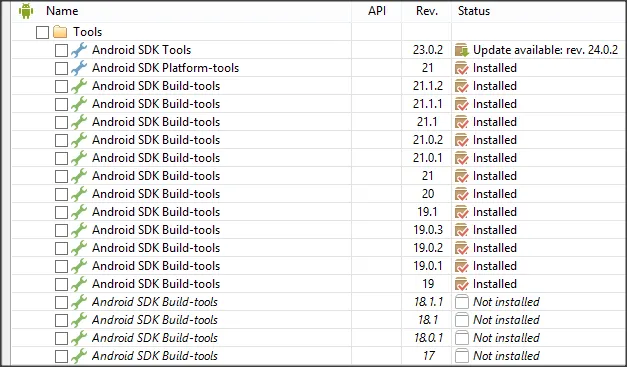Click wrench icon of Build-tools rev 21.1.2
Viewport: 627px width, 367px height.
coord(79,86)
